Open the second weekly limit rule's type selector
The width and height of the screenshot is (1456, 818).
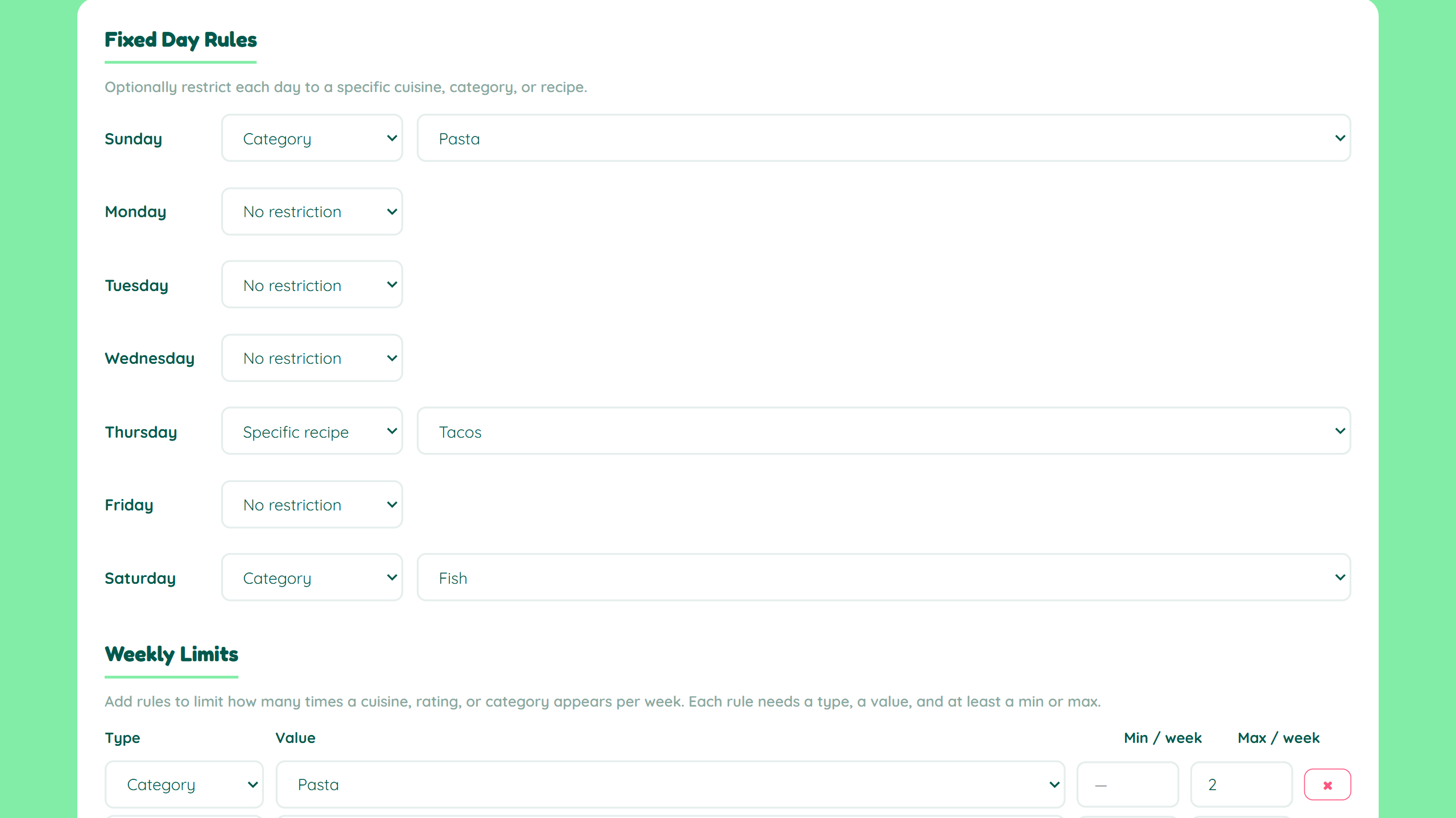click(184, 816)
